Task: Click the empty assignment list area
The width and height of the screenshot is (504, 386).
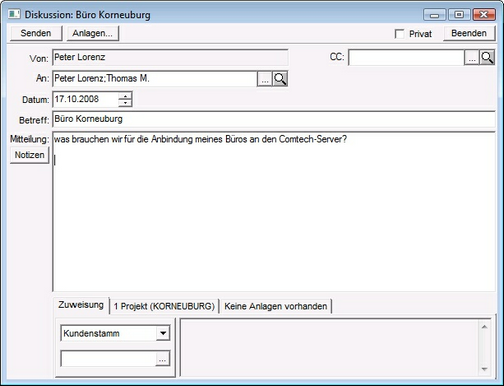Action: coord(330,348)
